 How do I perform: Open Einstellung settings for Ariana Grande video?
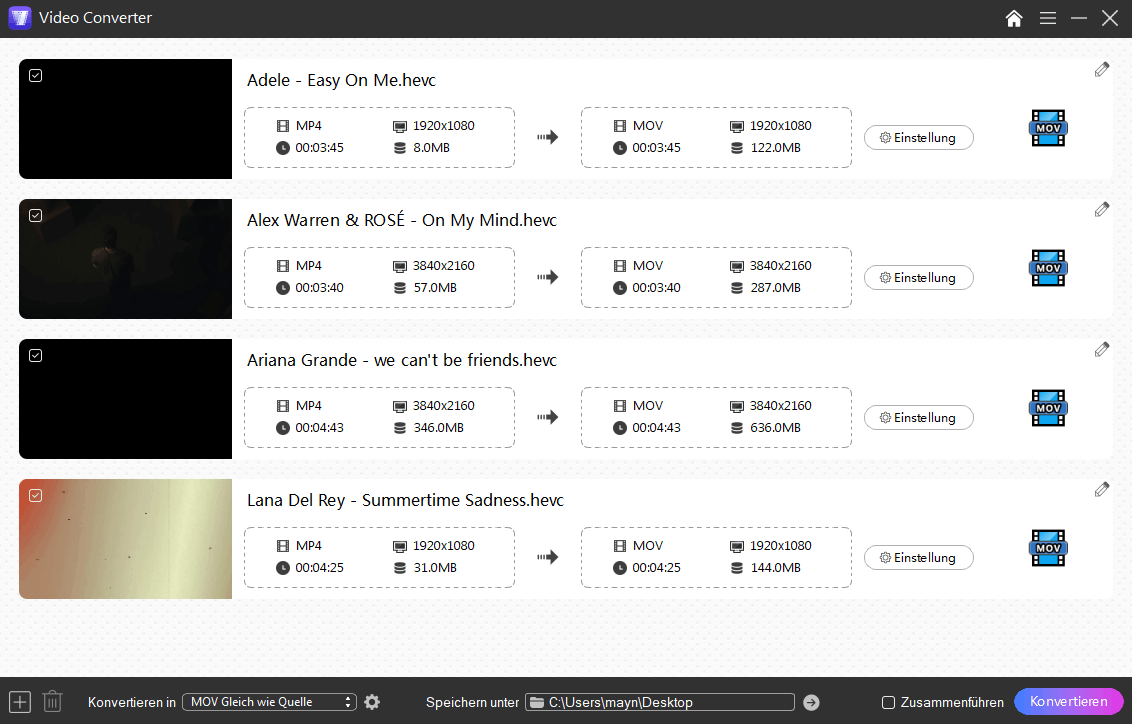(x=918, y=418)
